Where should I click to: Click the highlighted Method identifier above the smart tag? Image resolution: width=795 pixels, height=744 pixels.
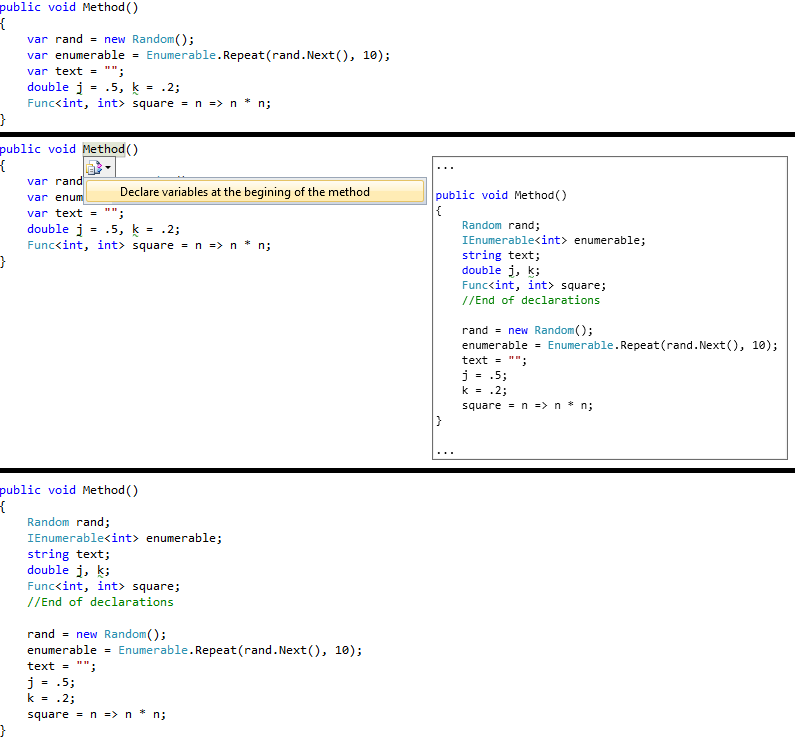[x=103, y=149]
